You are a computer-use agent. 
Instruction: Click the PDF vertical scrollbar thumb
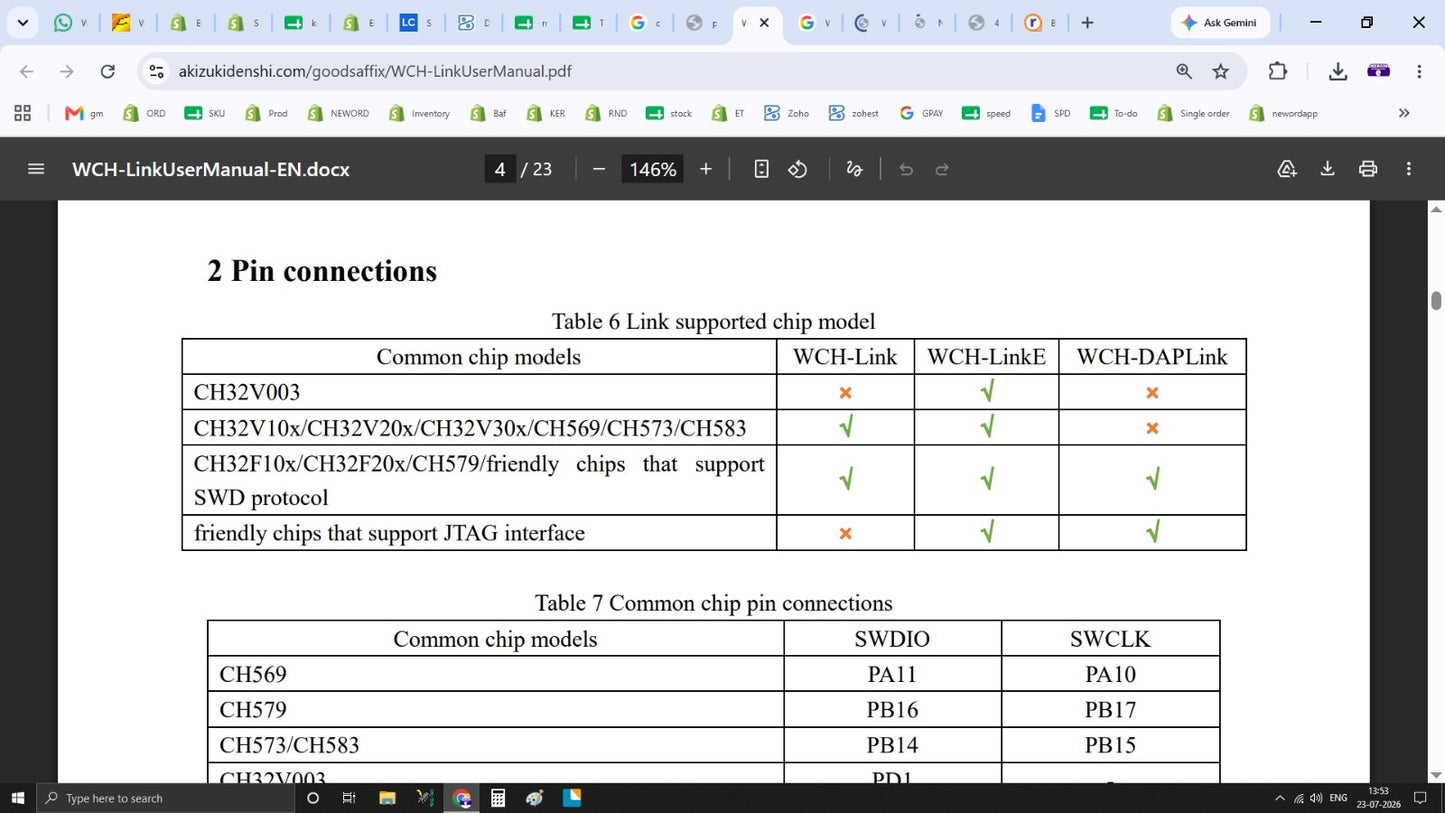1437,300
